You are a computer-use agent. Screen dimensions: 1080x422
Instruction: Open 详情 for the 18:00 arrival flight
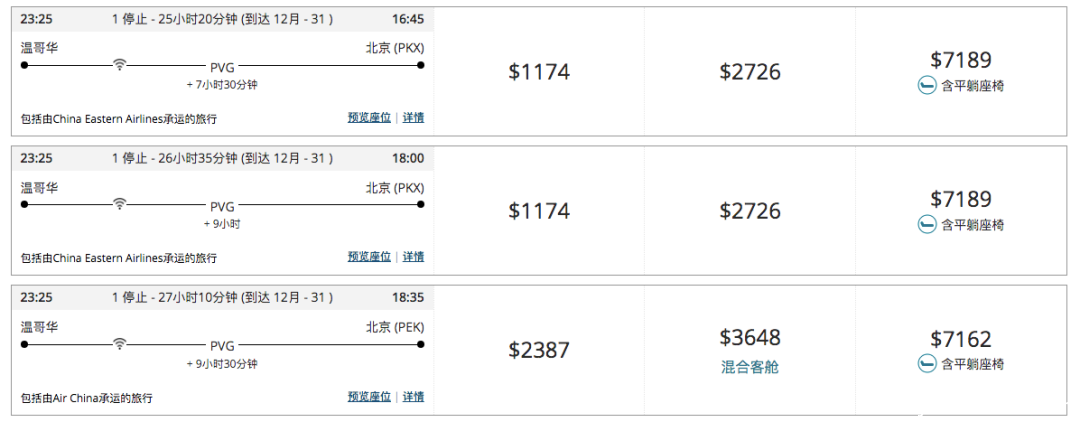[413, 257]
